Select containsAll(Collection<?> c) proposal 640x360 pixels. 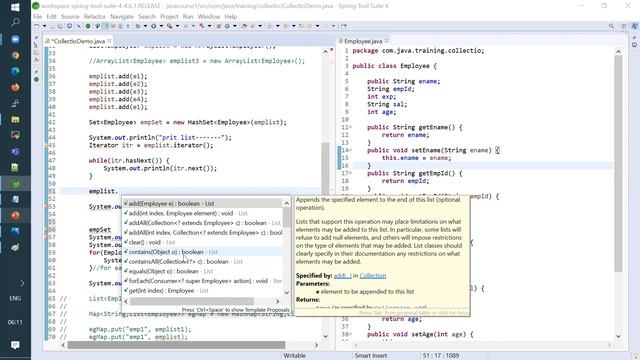[202, 262]
